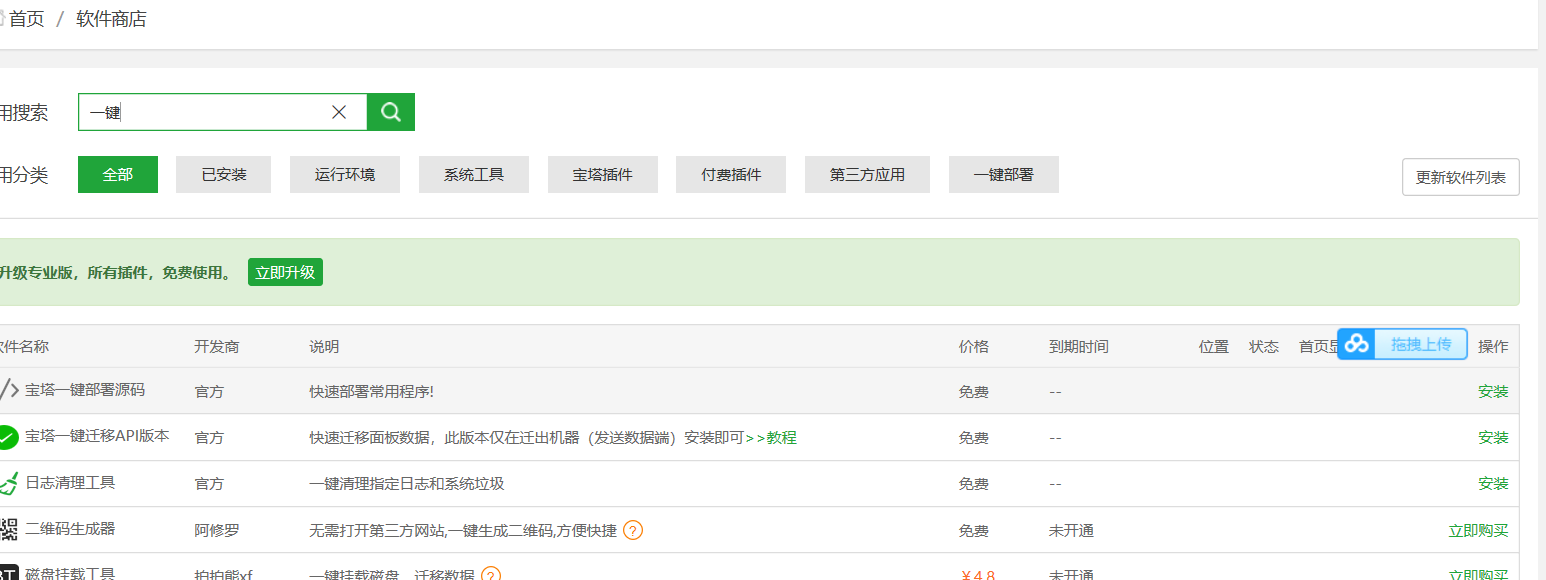Click 立即购买 for 二维码生成器
Viewport: 1546px width, 580px height.
[1478, 530]
